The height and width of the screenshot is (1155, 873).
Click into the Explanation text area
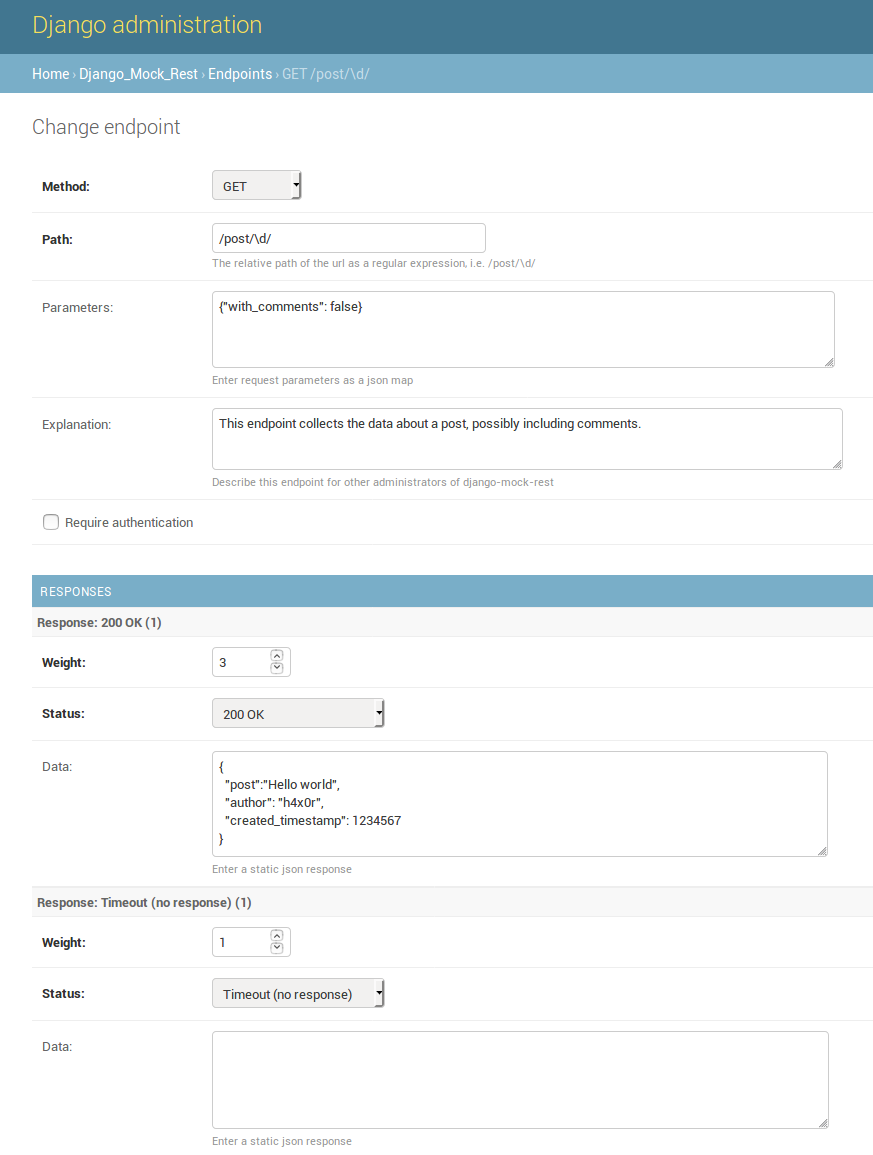point(527,439)
